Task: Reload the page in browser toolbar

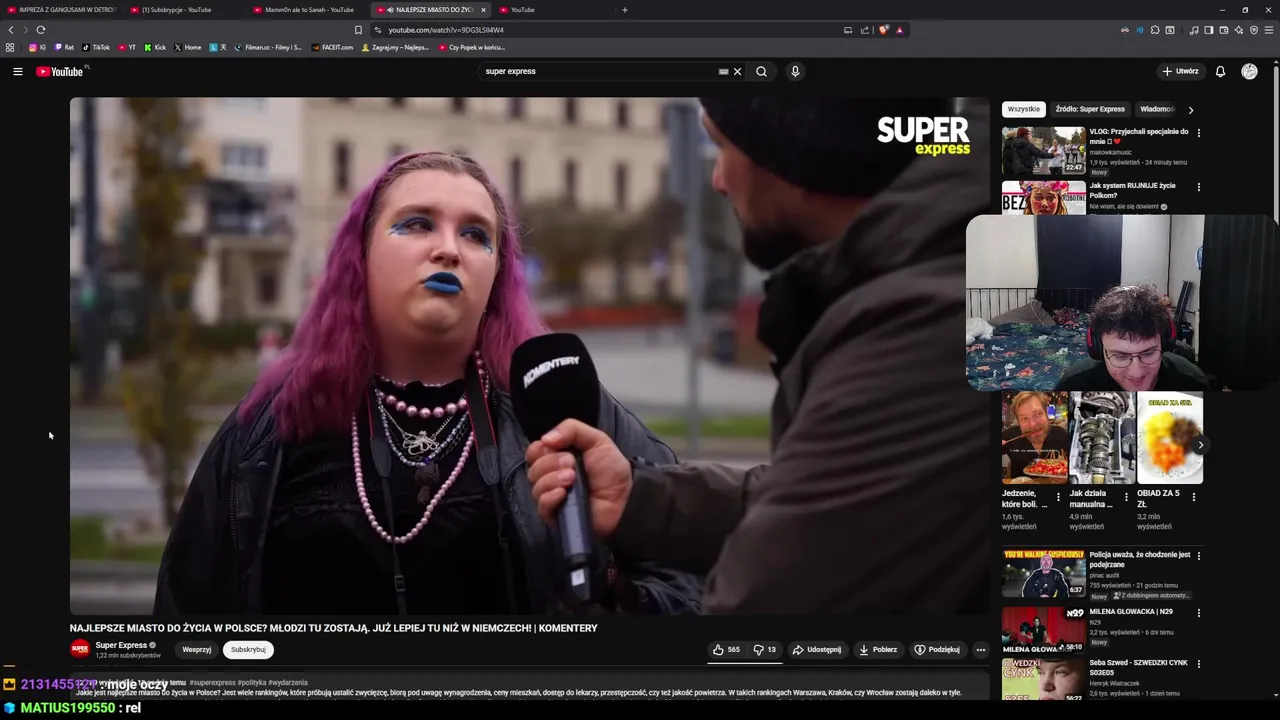Action: pyautogui.click(x=40, y=30)
